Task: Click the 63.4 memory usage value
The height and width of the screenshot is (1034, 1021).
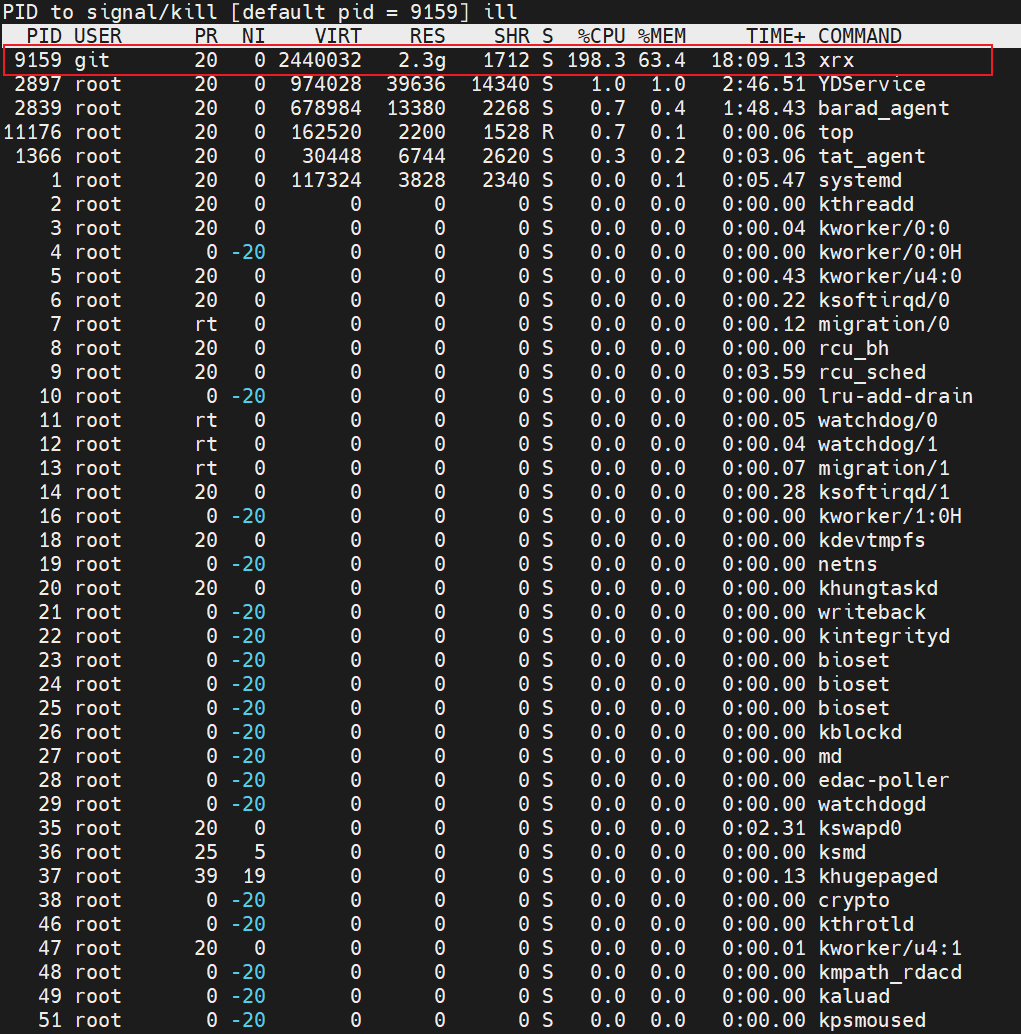Action: coord(662,60)
